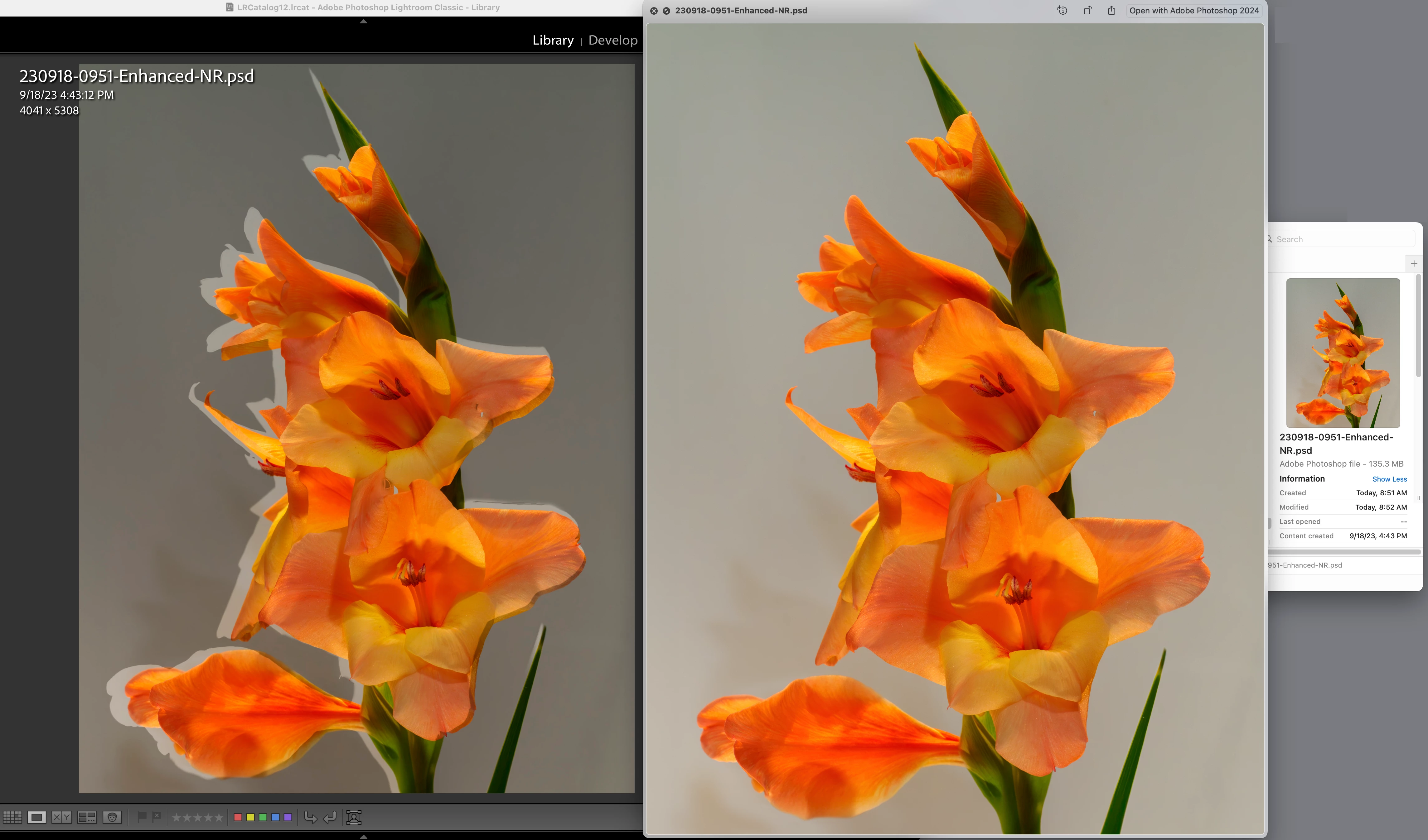Rotate photo counterclockwise in Lightroom toolbar
The width and height of the screenshot is (1428, 840).
click(x=310, y=817)
